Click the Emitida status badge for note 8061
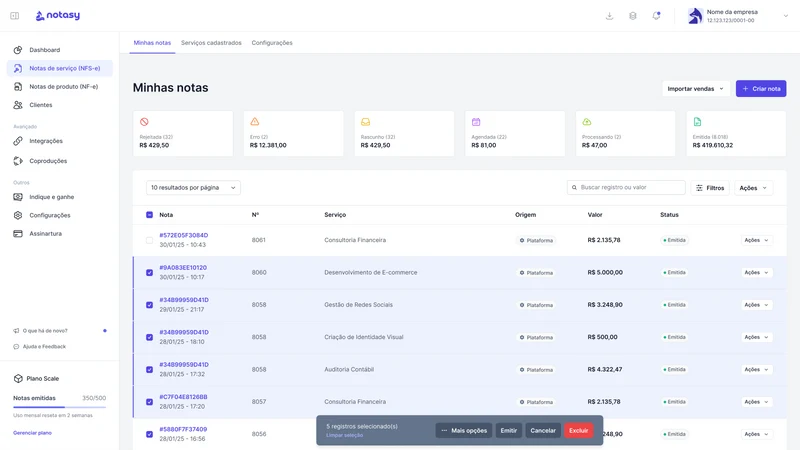This screenshot has width=800, height=450. pos(674,240)
